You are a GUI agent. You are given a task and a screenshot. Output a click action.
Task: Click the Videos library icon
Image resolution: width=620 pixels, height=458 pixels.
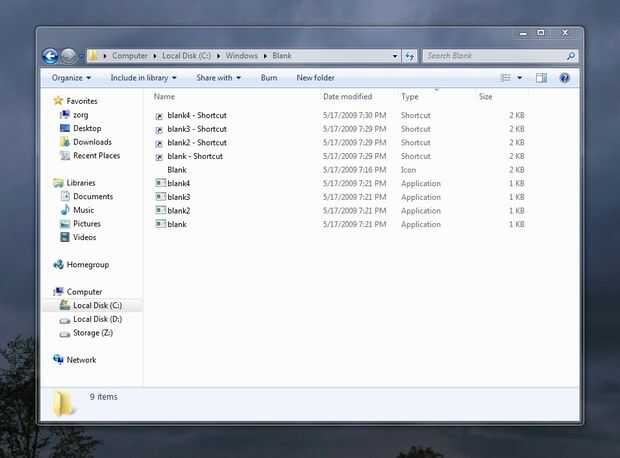(x=65, y=237)
